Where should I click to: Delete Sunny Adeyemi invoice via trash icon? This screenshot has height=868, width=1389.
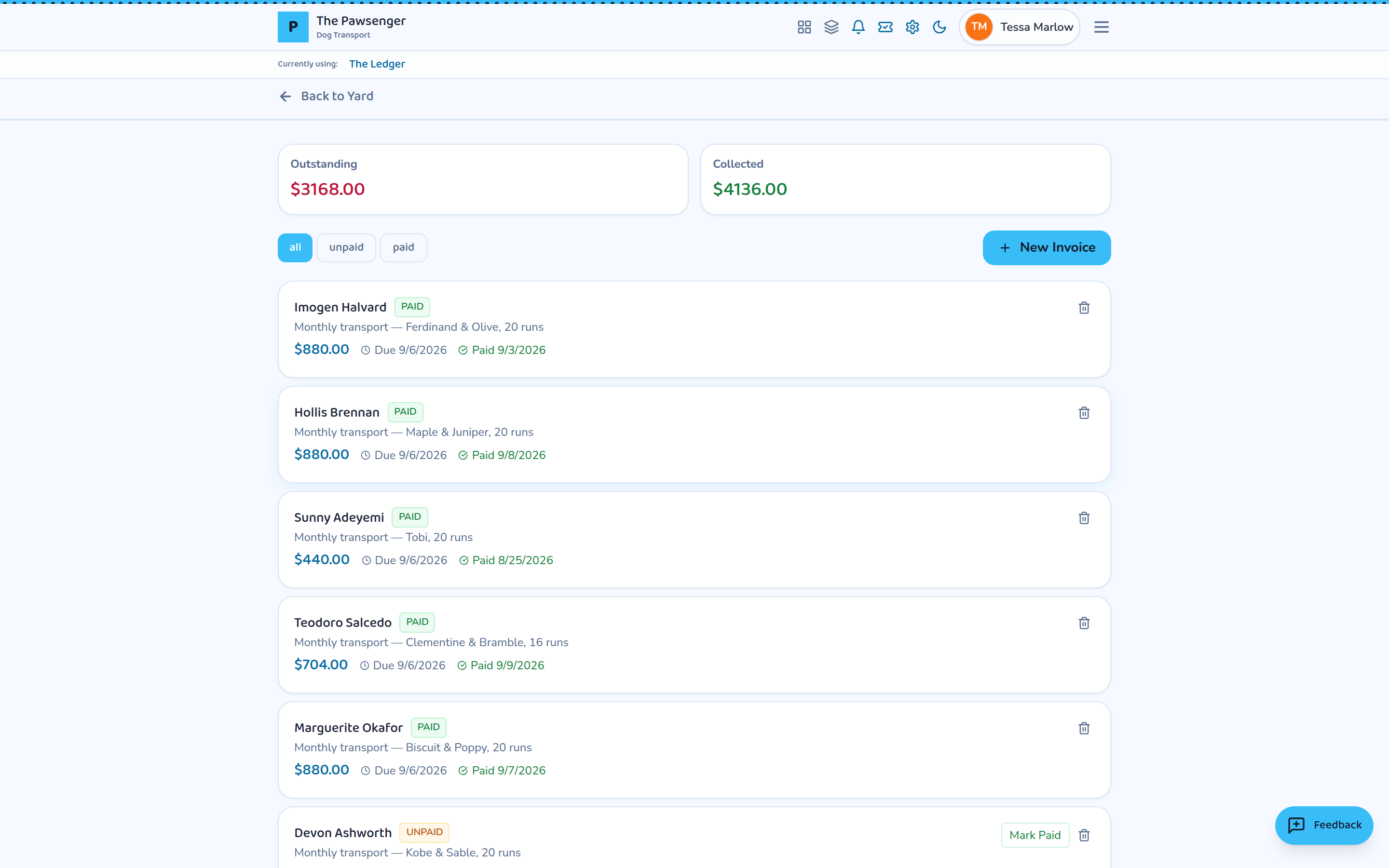(x=1084, y=518)
